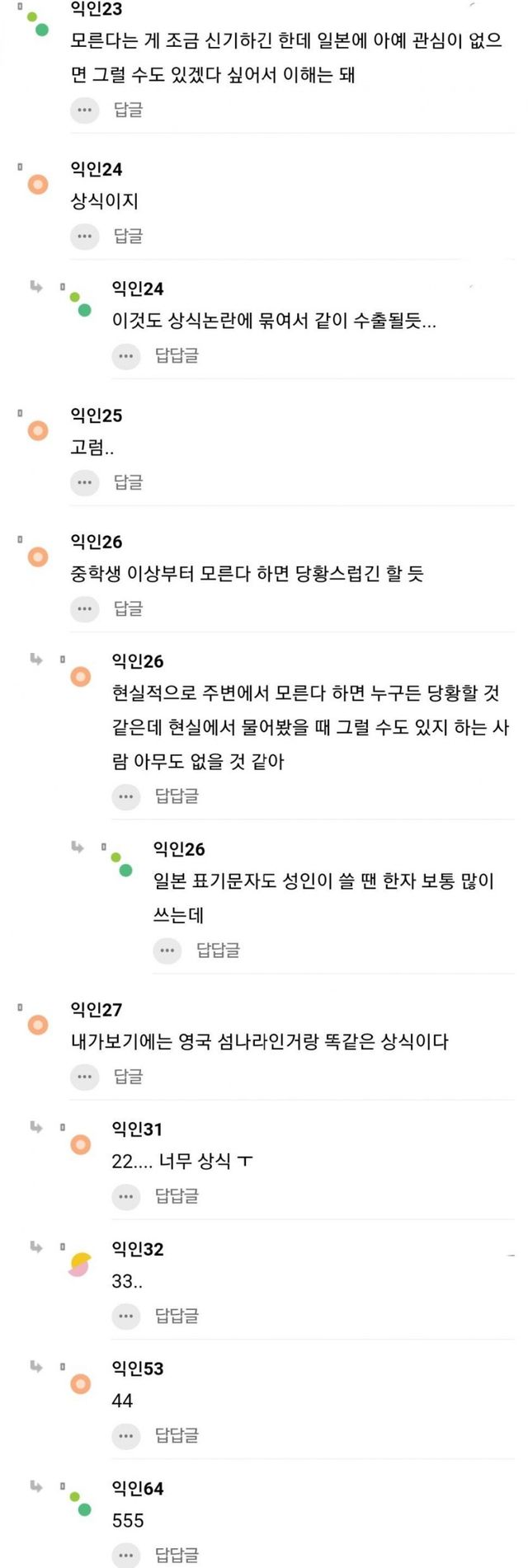Click 답답글 under 익인32's "33.." reply
This screenshot has height=1568, width=528.
[x=177, y=1316]
